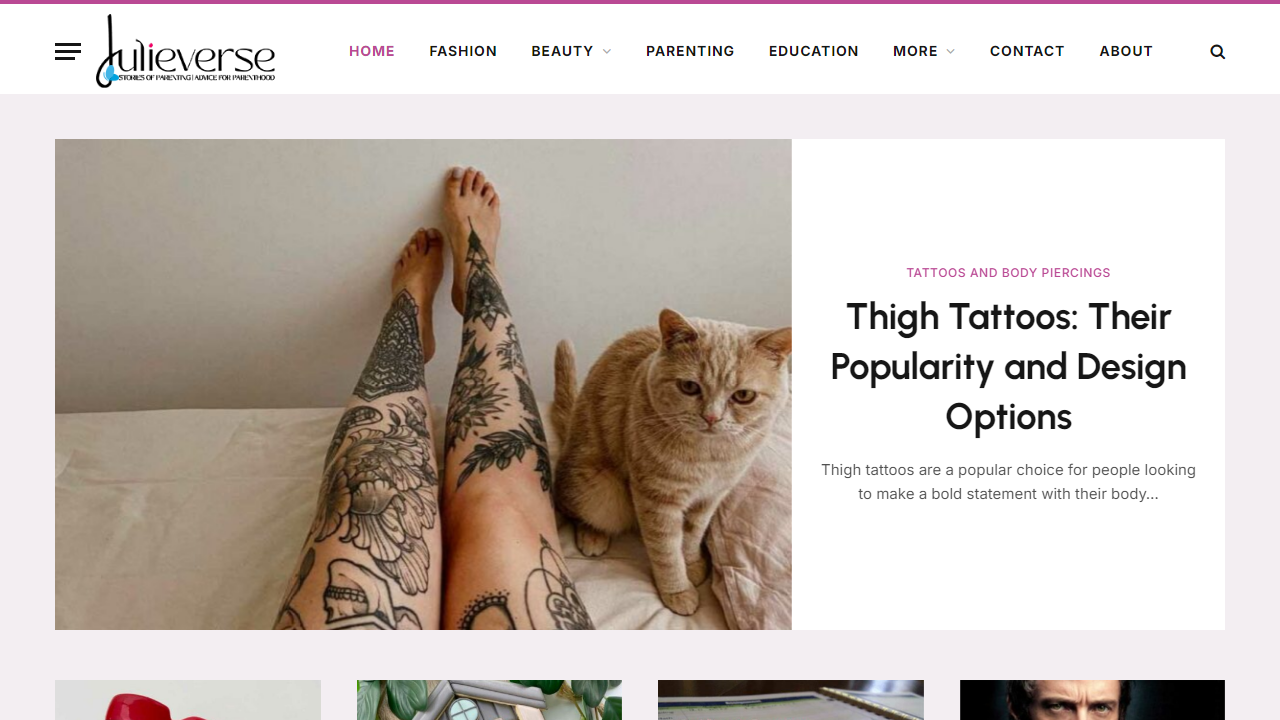This screenshot has width=1280, height=720.
Task: Click the Thigh tattoos excerpt text
Action: pos(1008,482)
